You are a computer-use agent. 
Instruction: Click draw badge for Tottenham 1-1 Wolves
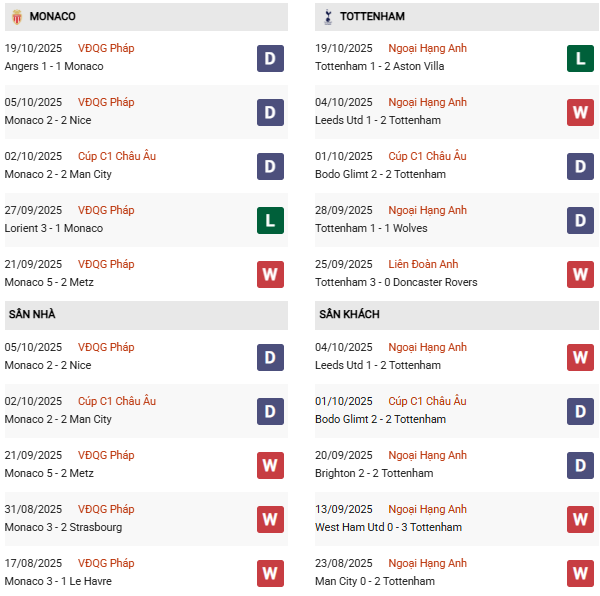pyautogui.click(x=580, y=220)
